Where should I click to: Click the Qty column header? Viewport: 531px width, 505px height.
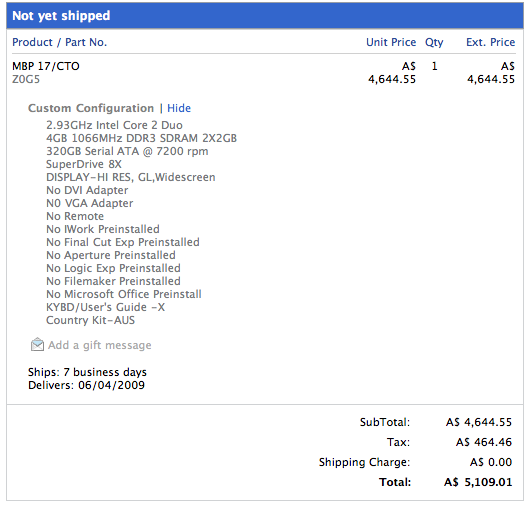tap(434, 42)
